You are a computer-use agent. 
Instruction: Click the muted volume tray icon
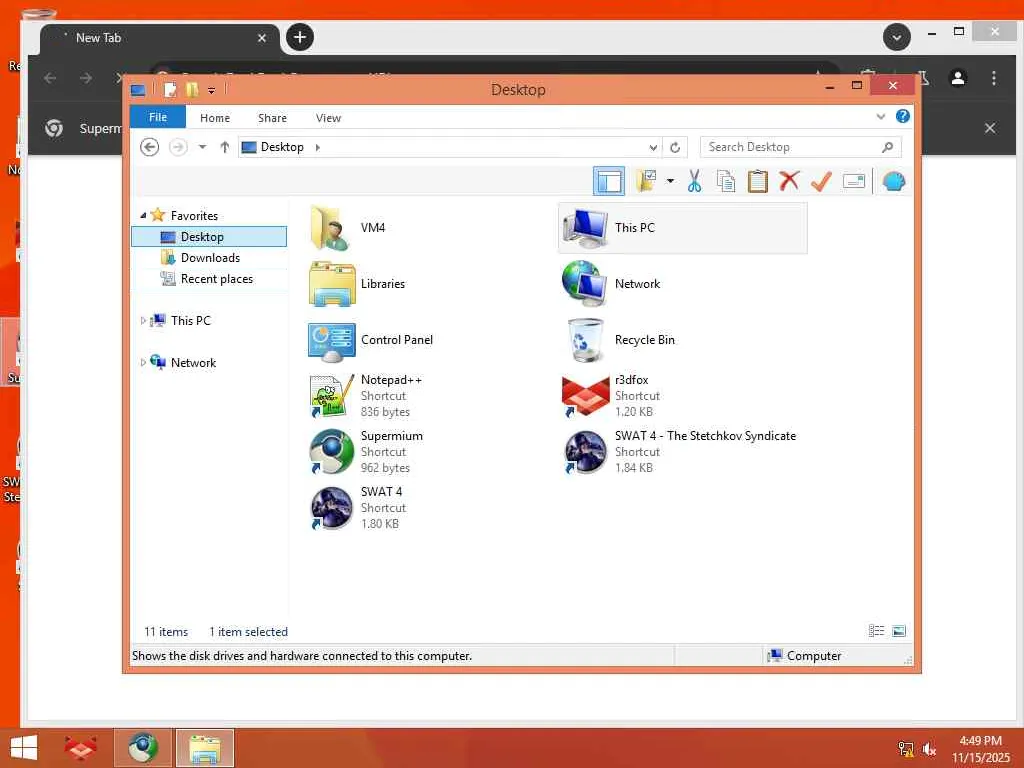pyautogui.click(x=929, y=749)
